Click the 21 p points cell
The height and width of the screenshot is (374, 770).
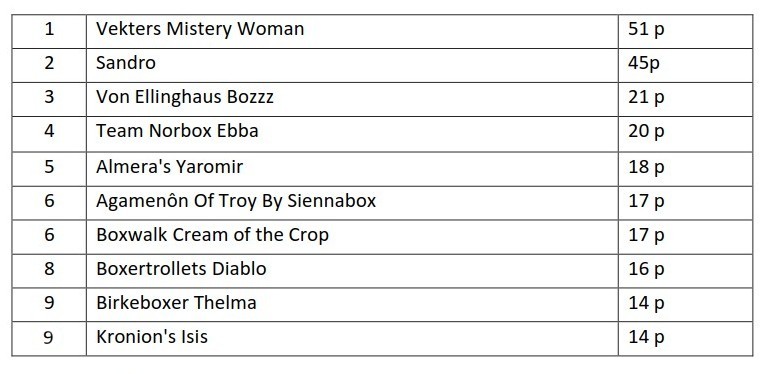pos(685,99)
